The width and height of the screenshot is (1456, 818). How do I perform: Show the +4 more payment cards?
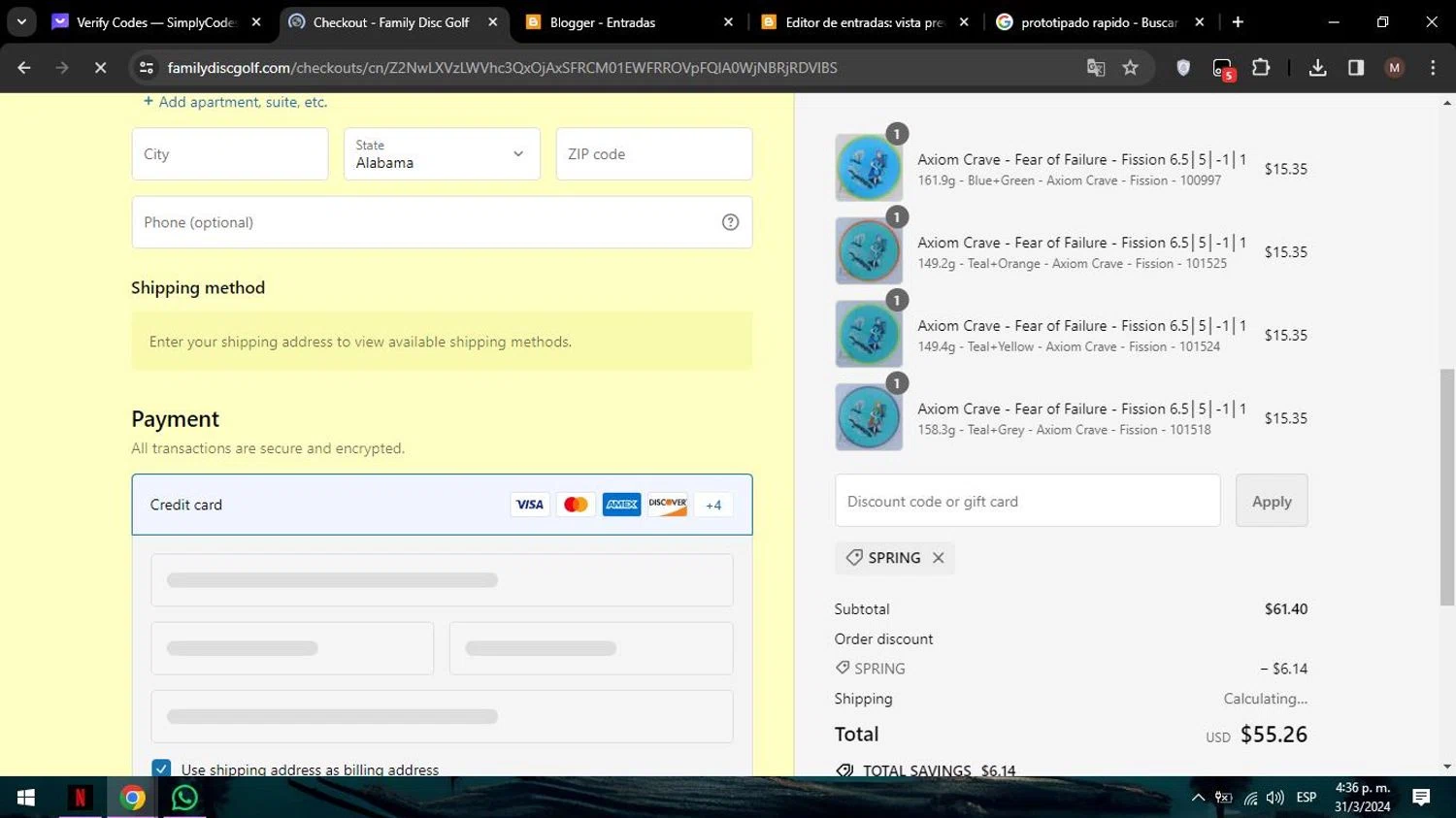[x=713, y=505]
